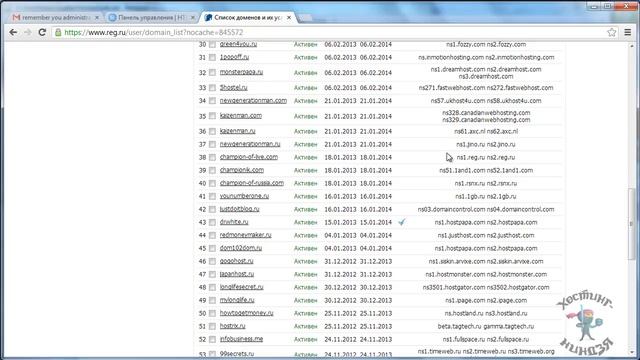Tick checkbox for japanhost.ru
Image resolution: width=640 pixels, height=360 pixels.
coord(212,274)
